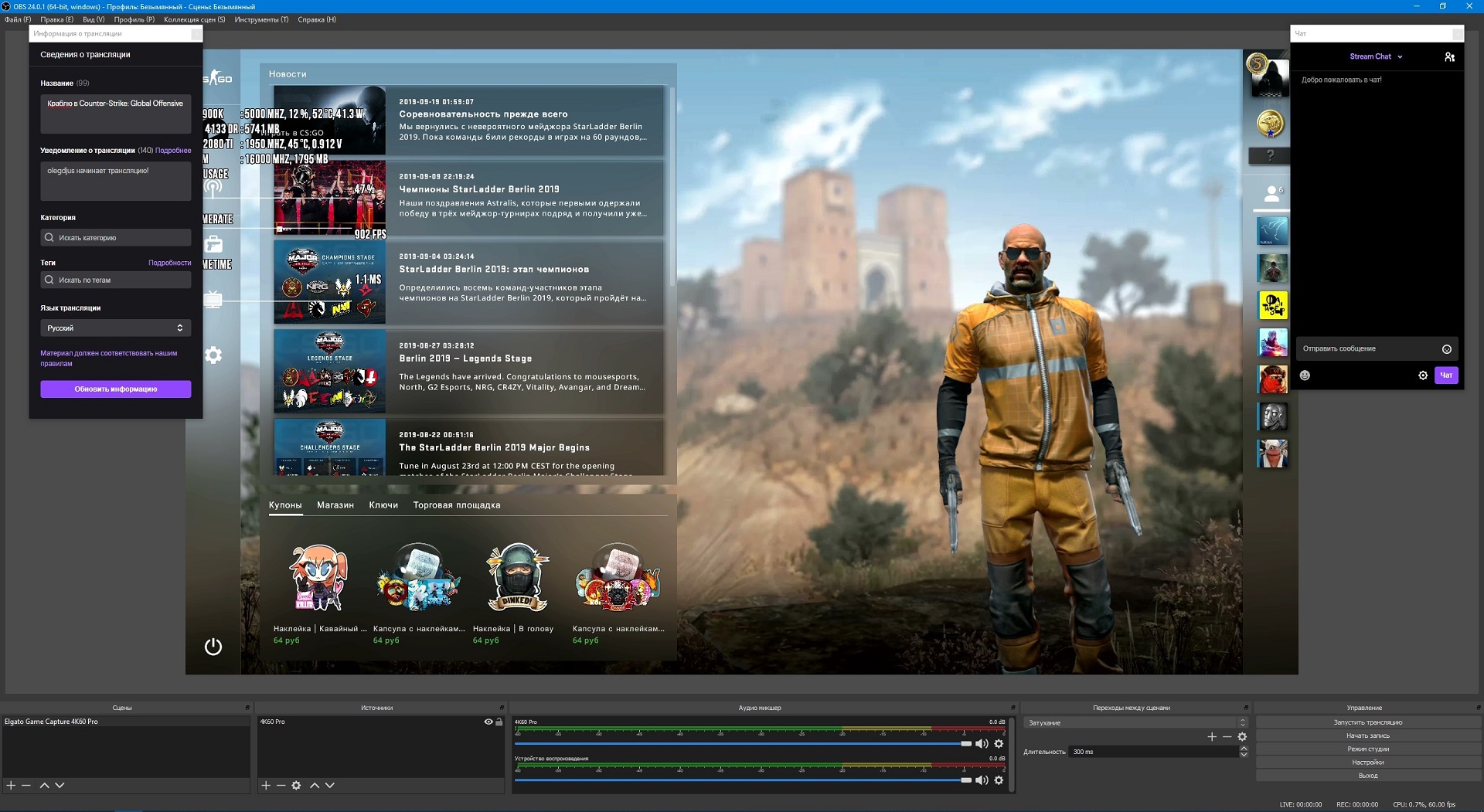
Task: Add a new scene with plus icon
Action: pos(11,785)
